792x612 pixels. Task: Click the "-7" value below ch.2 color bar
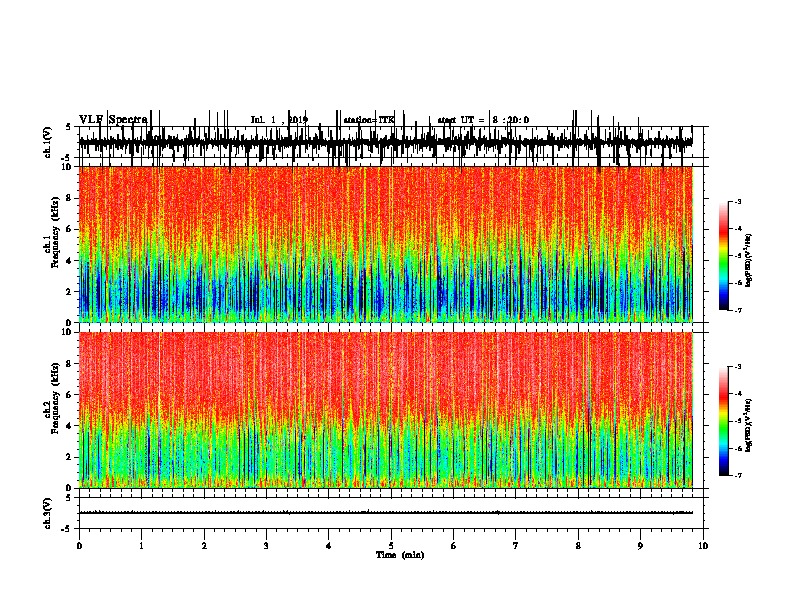(x=737, y=476)
